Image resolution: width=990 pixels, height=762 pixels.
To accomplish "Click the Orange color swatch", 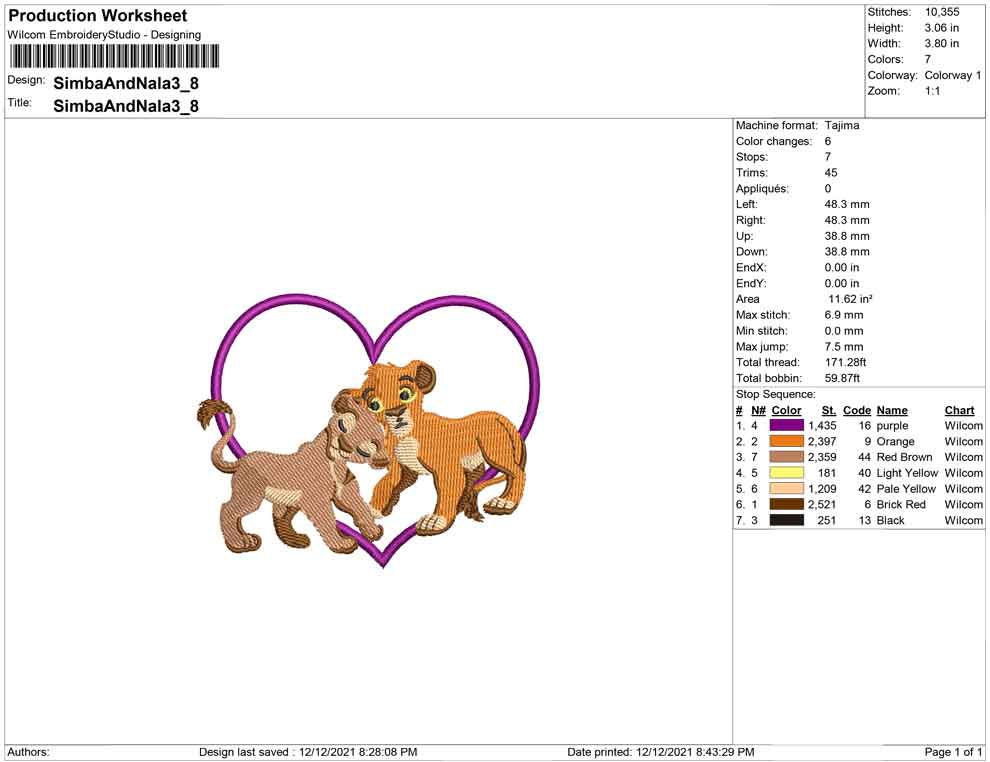I will pyautogui.click(x=786, y=441).
